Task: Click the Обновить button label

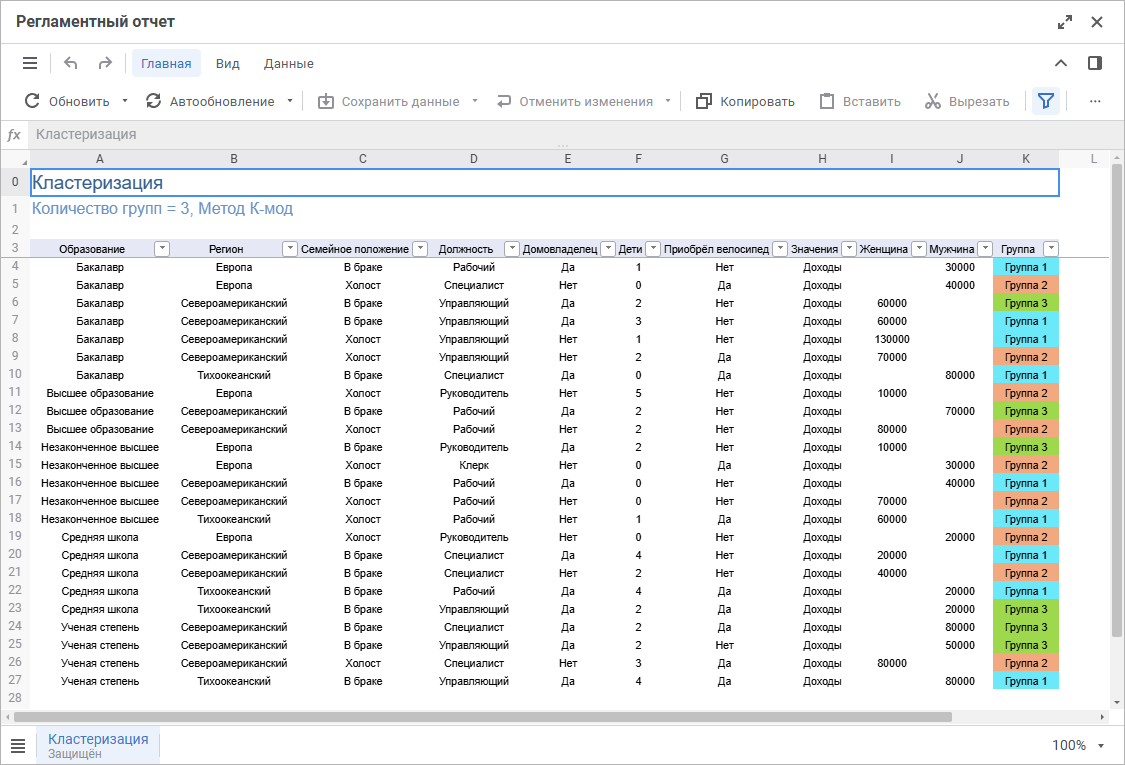Action: point(79,102)
